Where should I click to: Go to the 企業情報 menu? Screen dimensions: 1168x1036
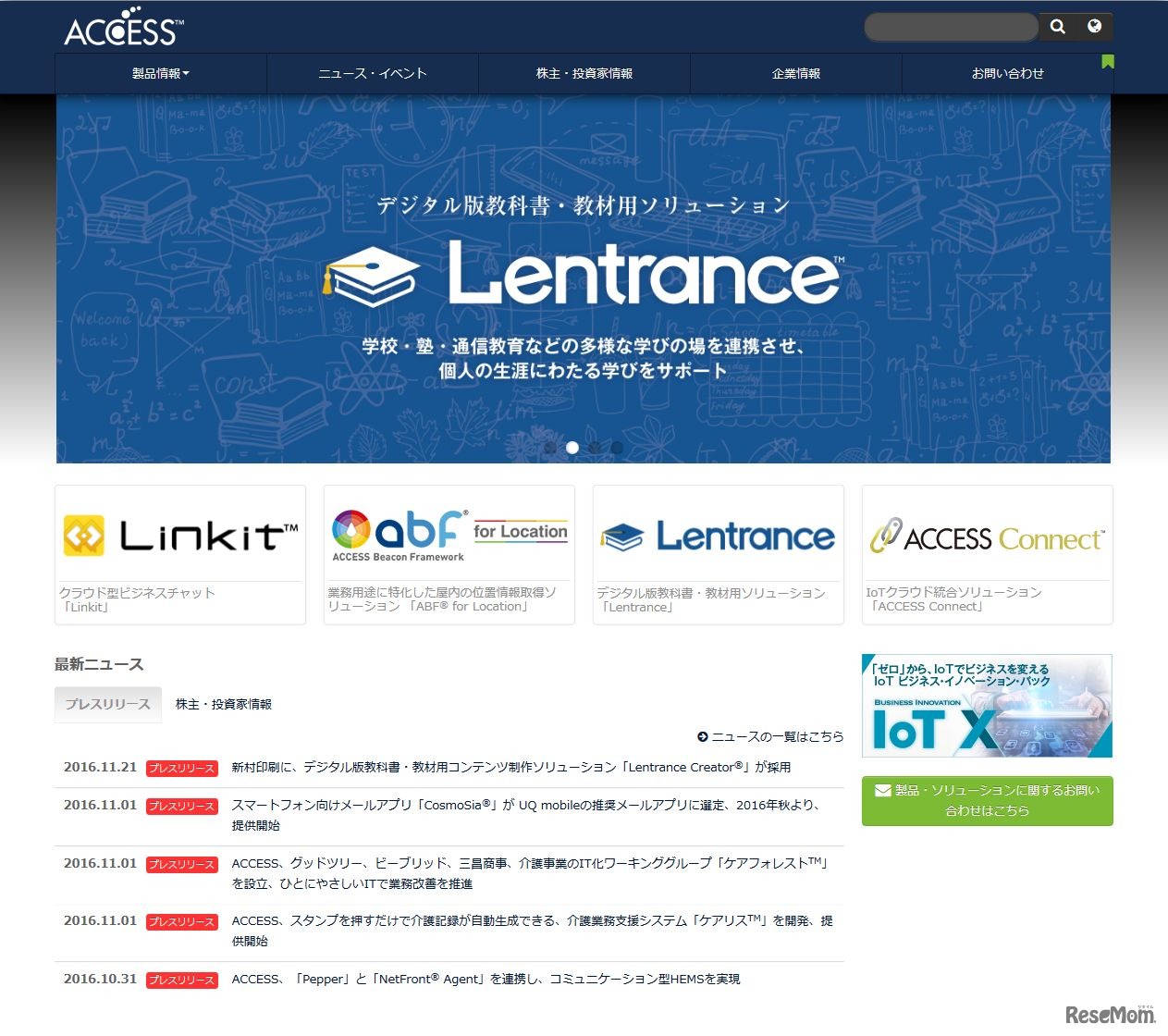(796, 73)
